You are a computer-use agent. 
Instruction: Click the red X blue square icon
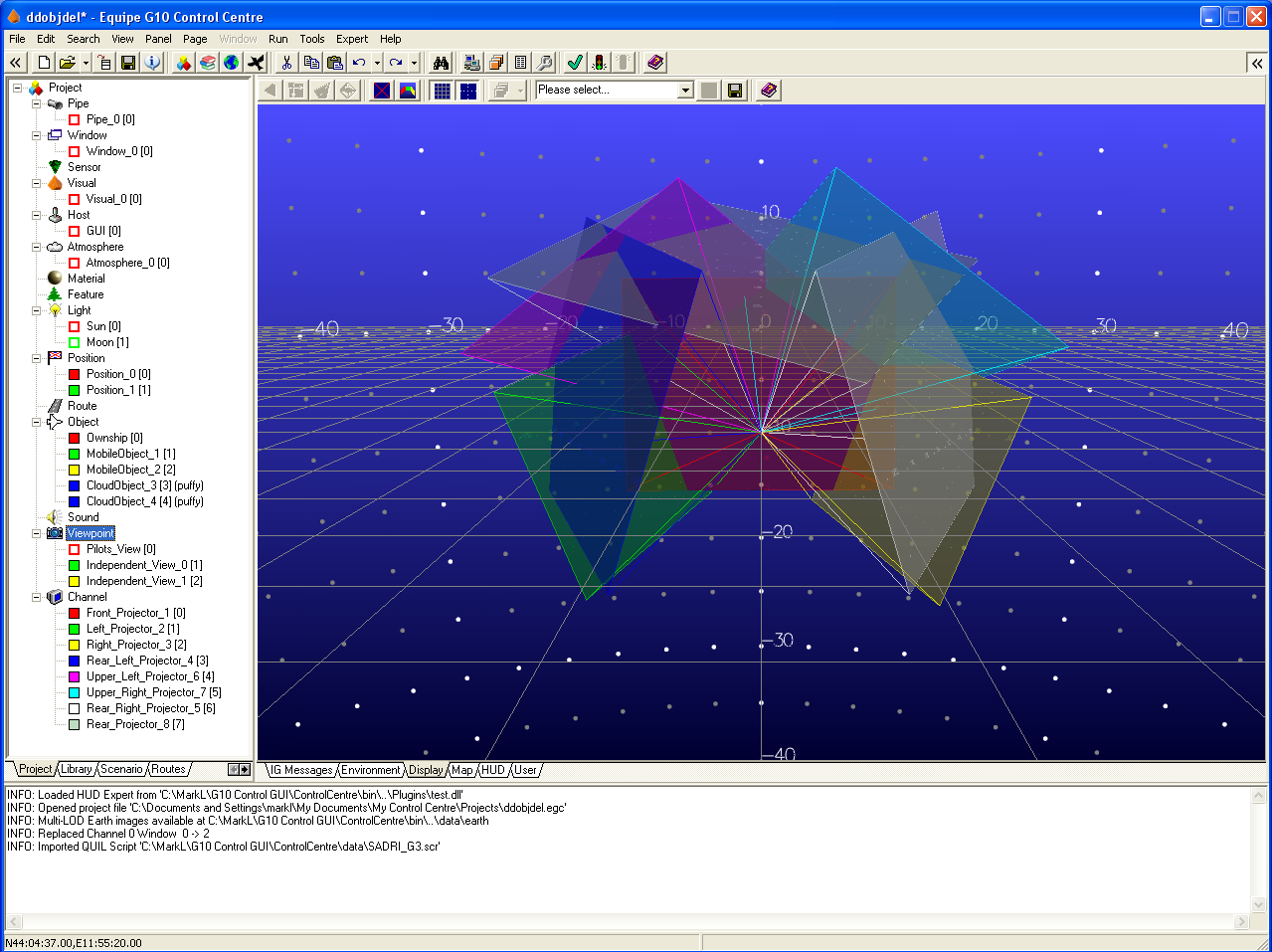(382, 91)
